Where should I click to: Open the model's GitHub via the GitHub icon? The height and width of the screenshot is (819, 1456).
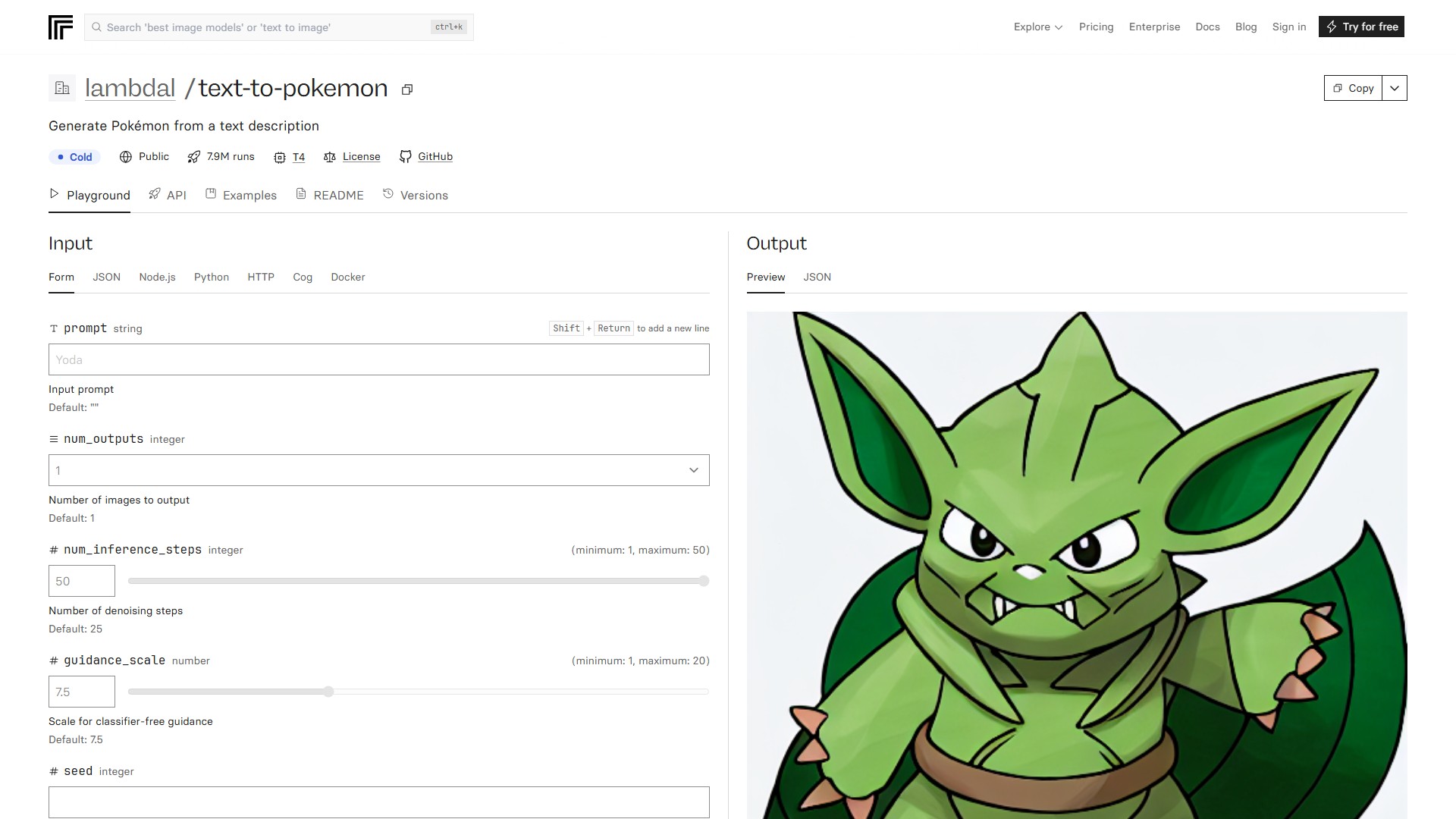tap(406, 157)
